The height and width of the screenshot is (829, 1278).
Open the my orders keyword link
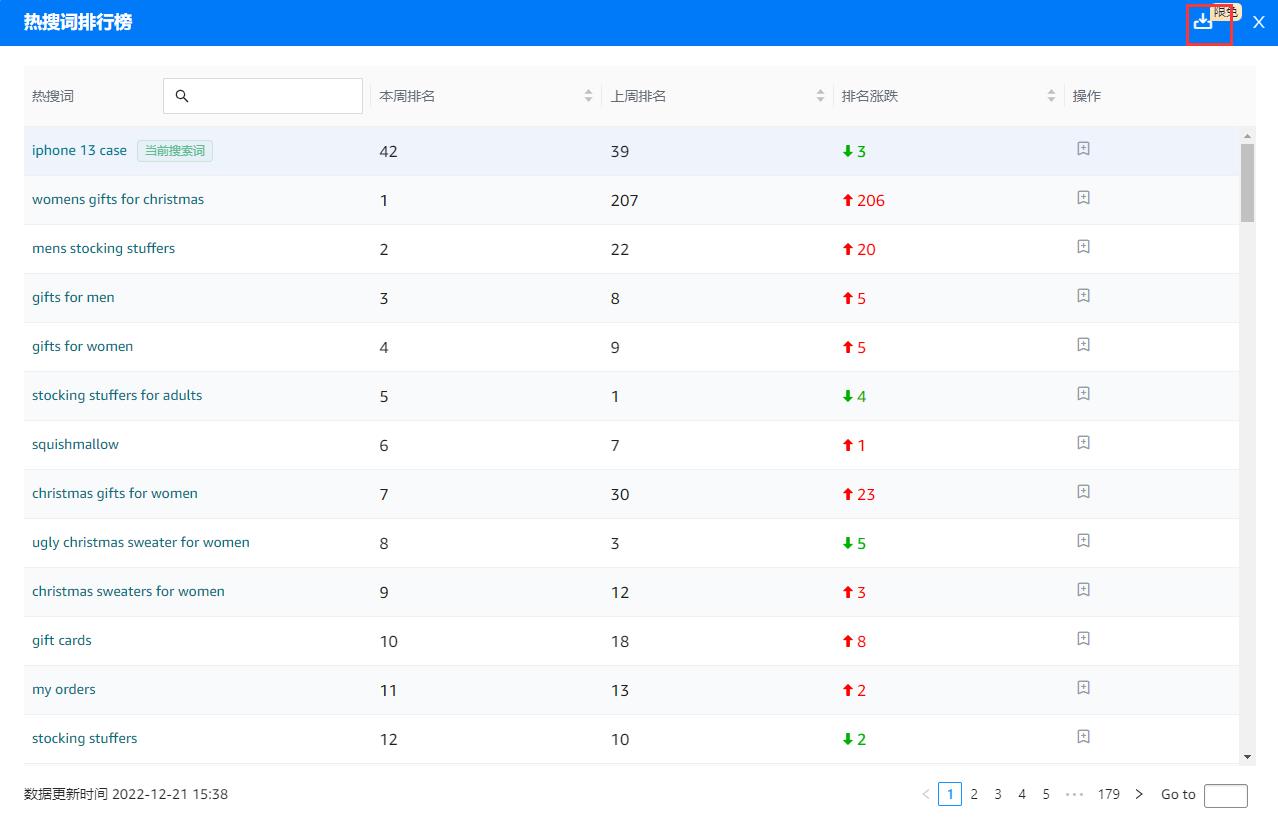64,690
